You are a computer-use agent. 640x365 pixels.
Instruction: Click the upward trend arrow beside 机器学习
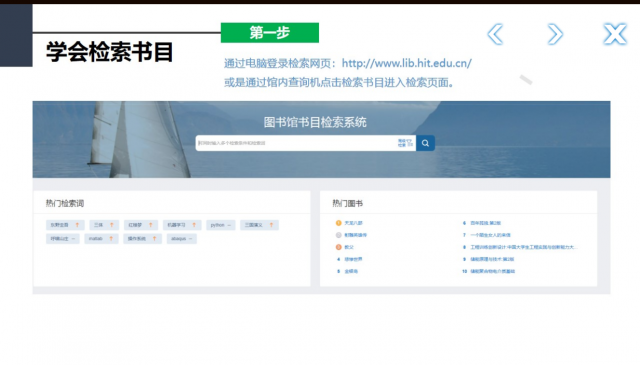click(194, 225)
